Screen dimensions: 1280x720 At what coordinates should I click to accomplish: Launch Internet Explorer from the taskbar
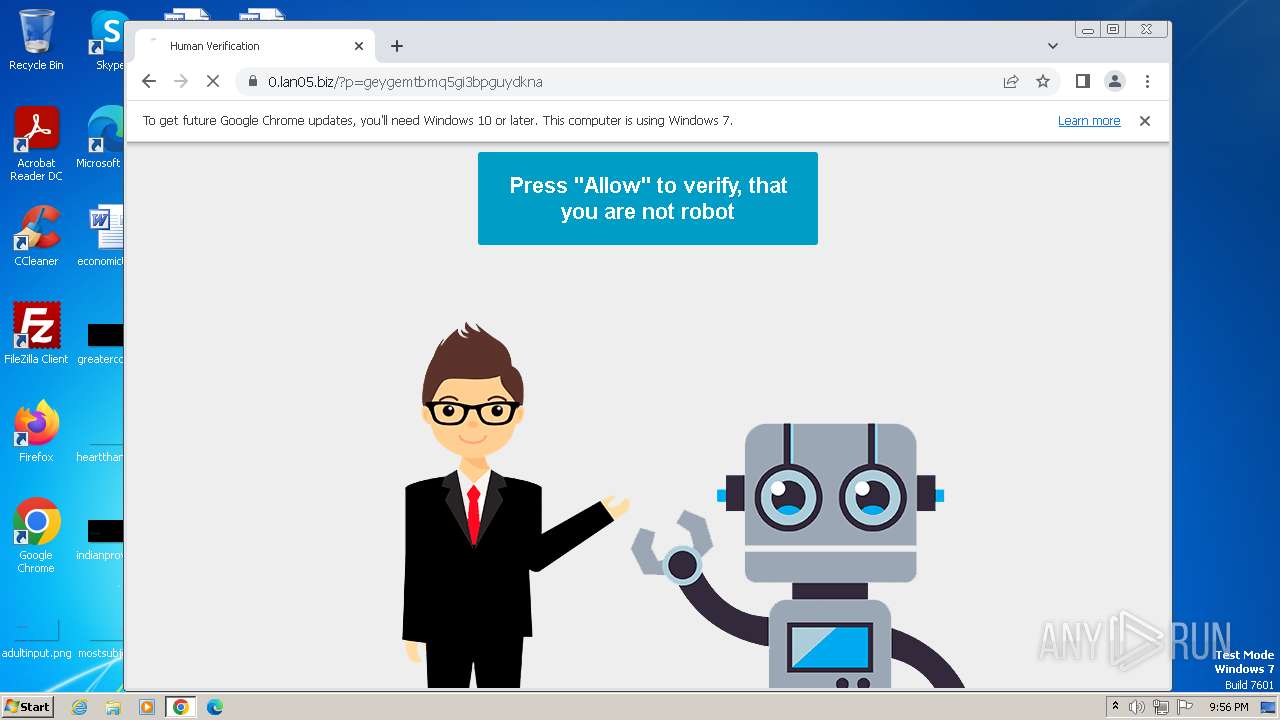pyautogui.click(x=79, y=707)
